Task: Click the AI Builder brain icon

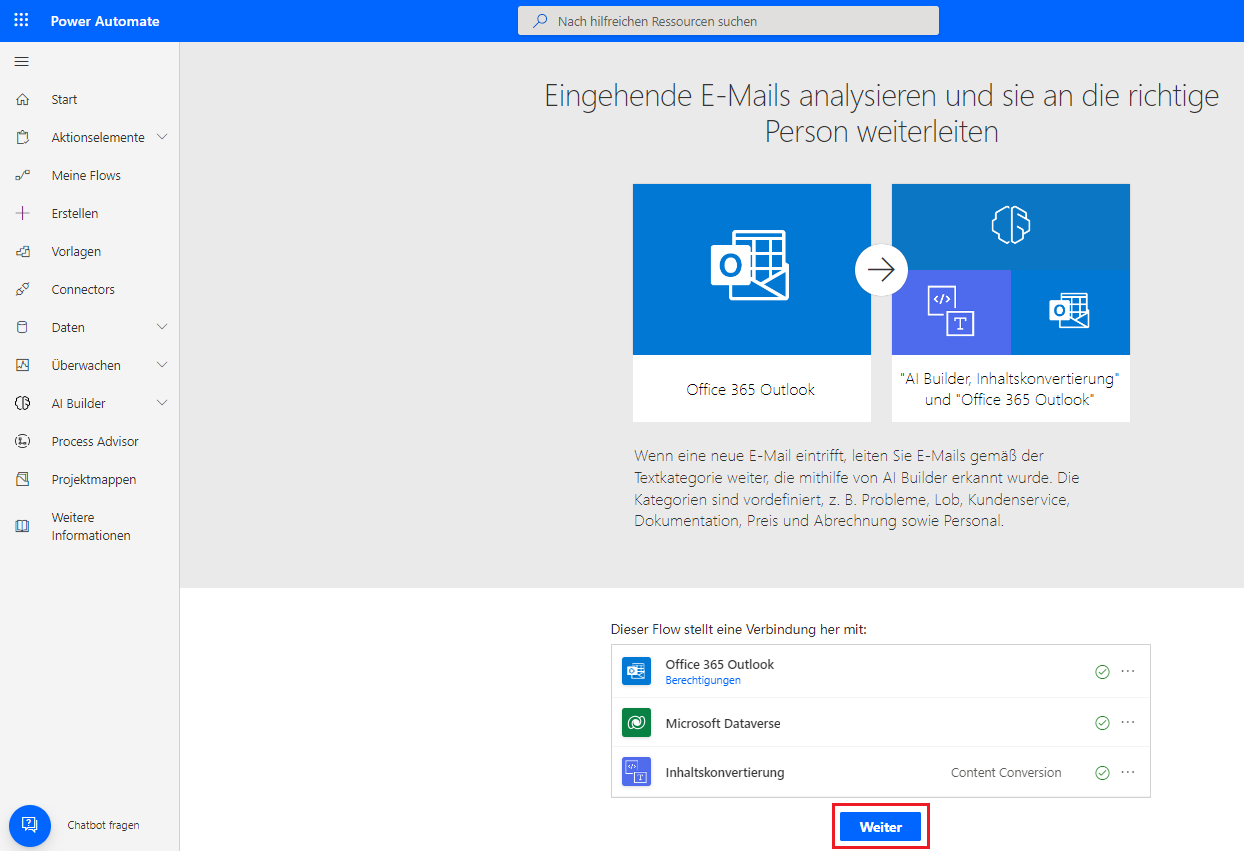Action: [22, 404]
